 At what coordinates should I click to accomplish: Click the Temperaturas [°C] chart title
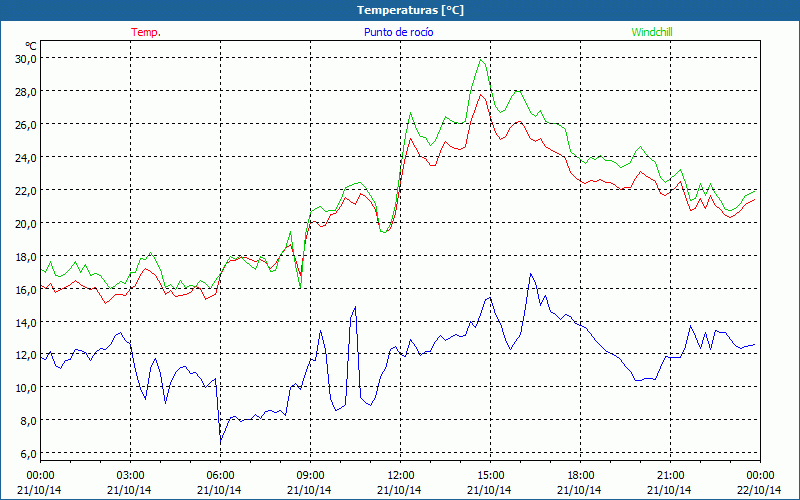pos(410,10)
